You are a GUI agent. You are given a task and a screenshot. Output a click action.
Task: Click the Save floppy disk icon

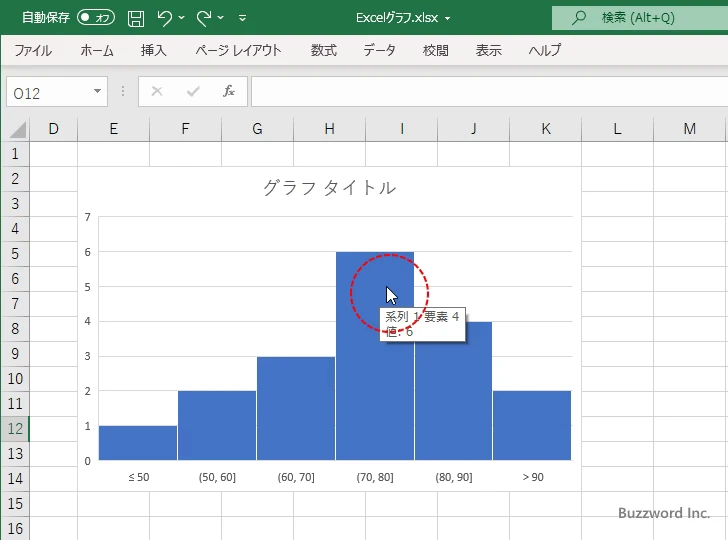(x=136, y=18)
